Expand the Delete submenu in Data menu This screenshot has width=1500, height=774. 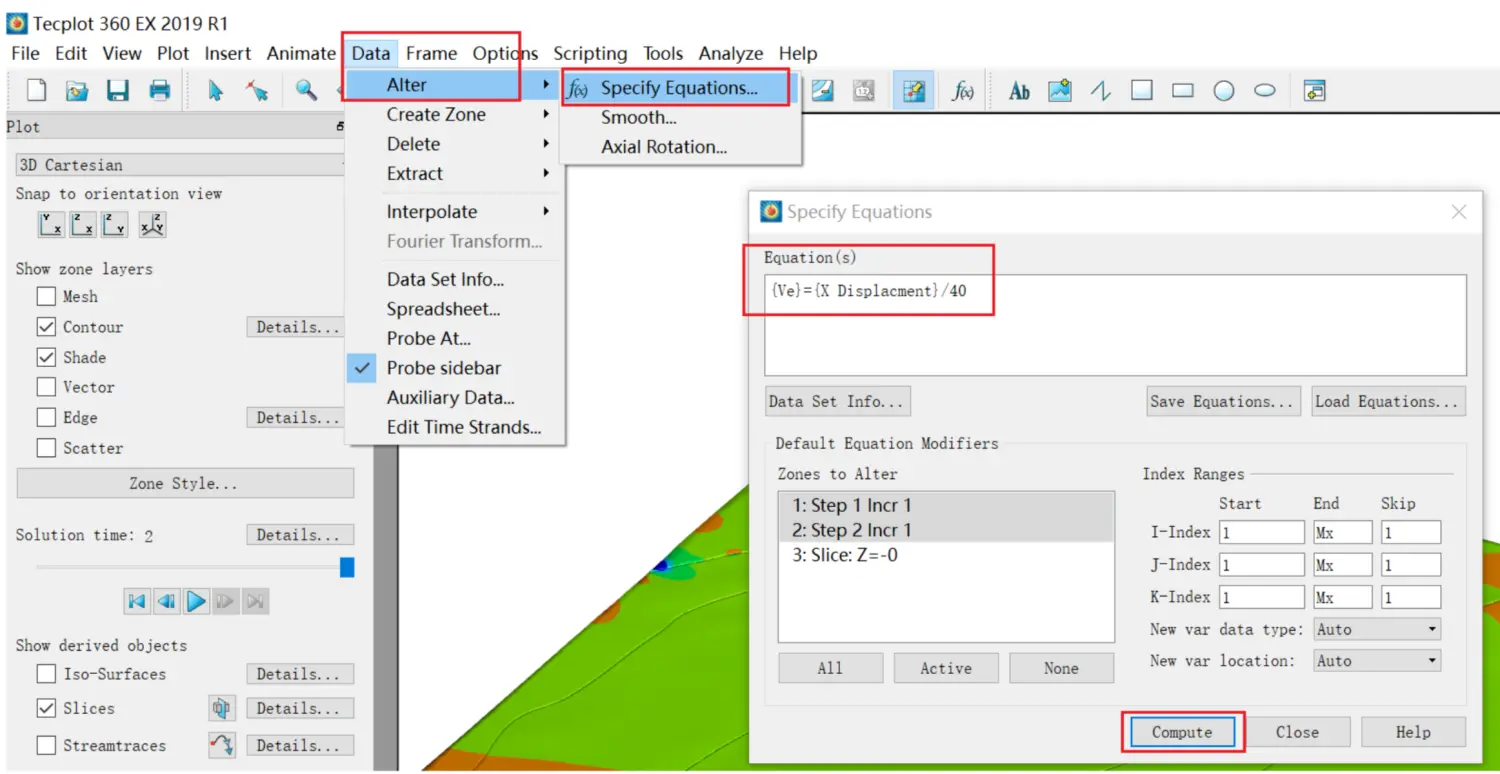point(452,144)
